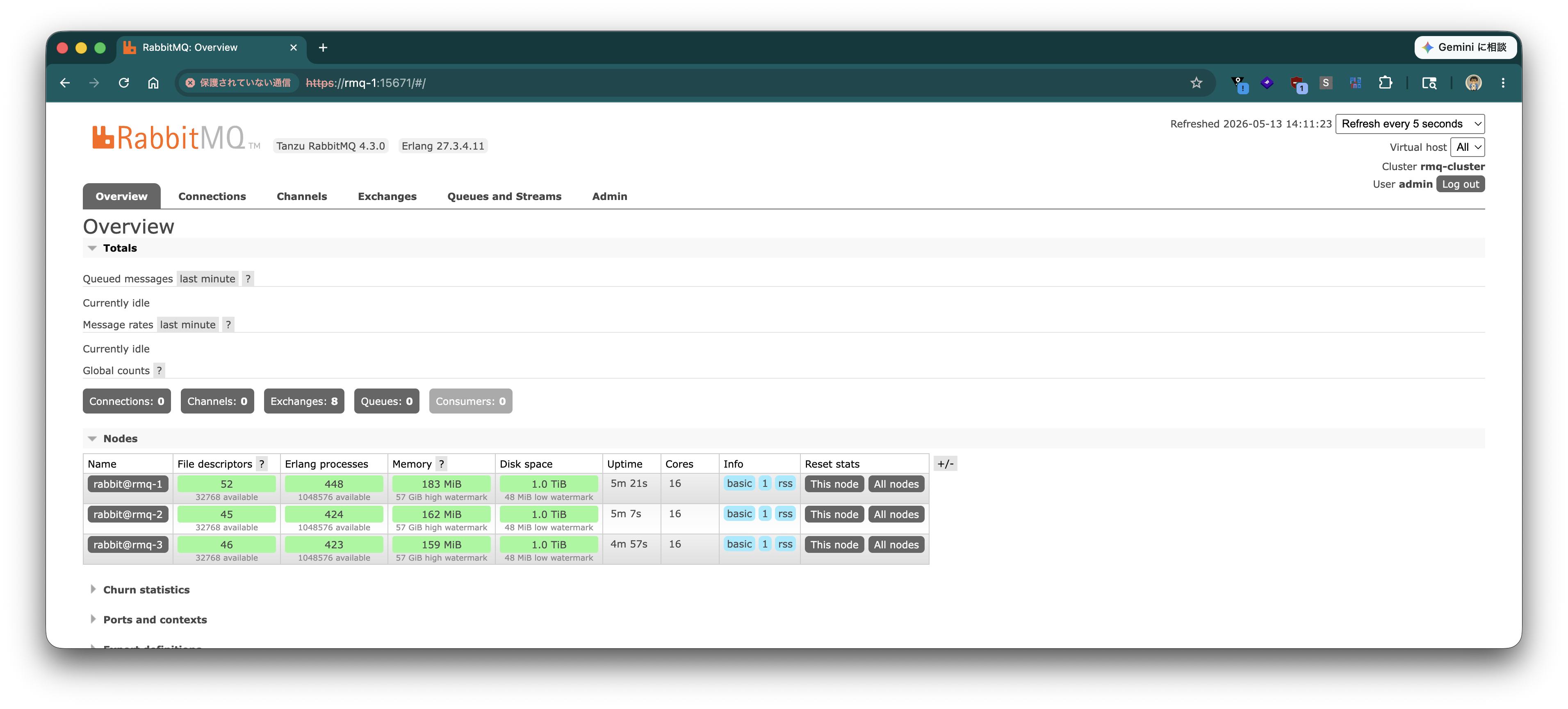Open the browser profile avatar
This screenshot has height=709, width=1568.
1474,83
